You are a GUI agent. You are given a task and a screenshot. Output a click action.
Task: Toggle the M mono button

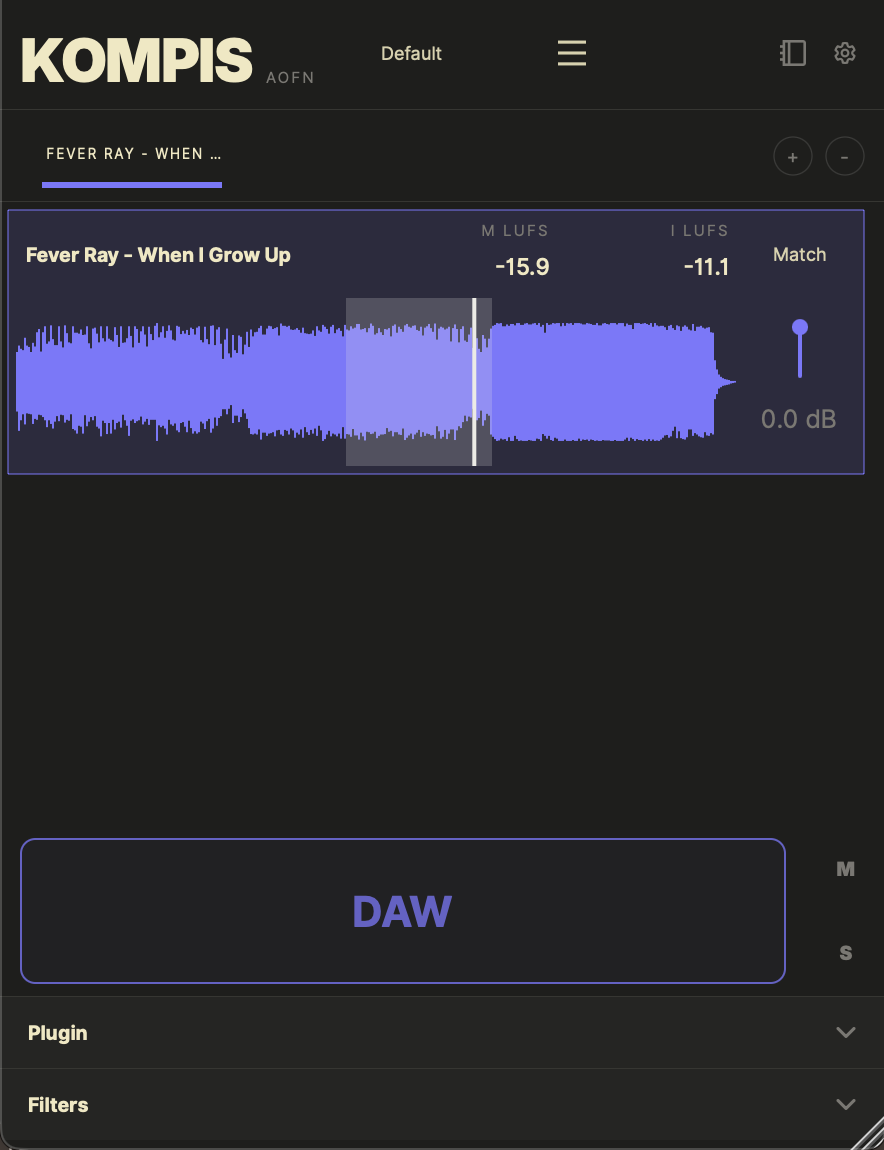(845, 869)
